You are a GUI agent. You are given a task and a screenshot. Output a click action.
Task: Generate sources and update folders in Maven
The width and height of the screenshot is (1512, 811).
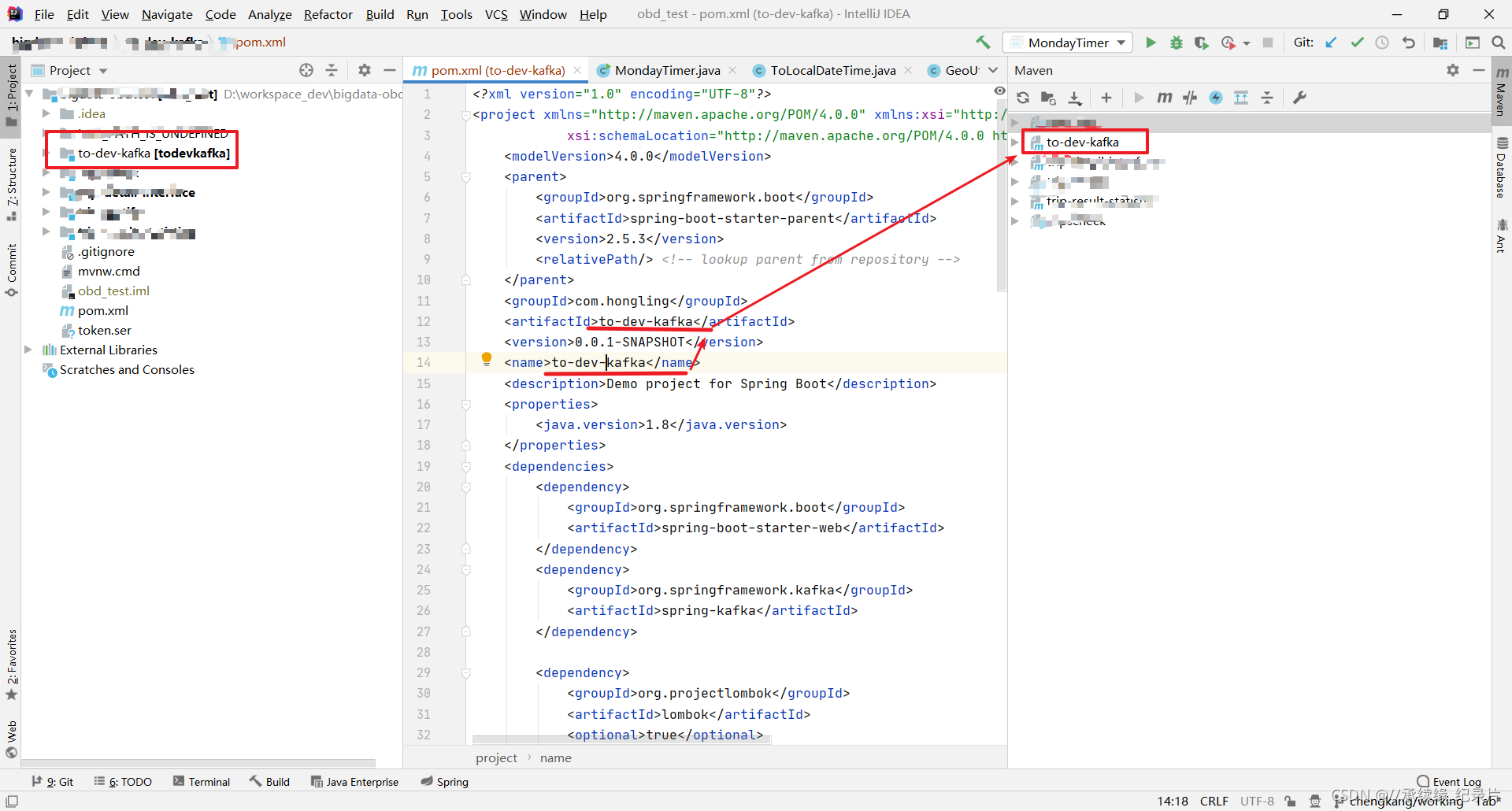tap(1048, 98)
